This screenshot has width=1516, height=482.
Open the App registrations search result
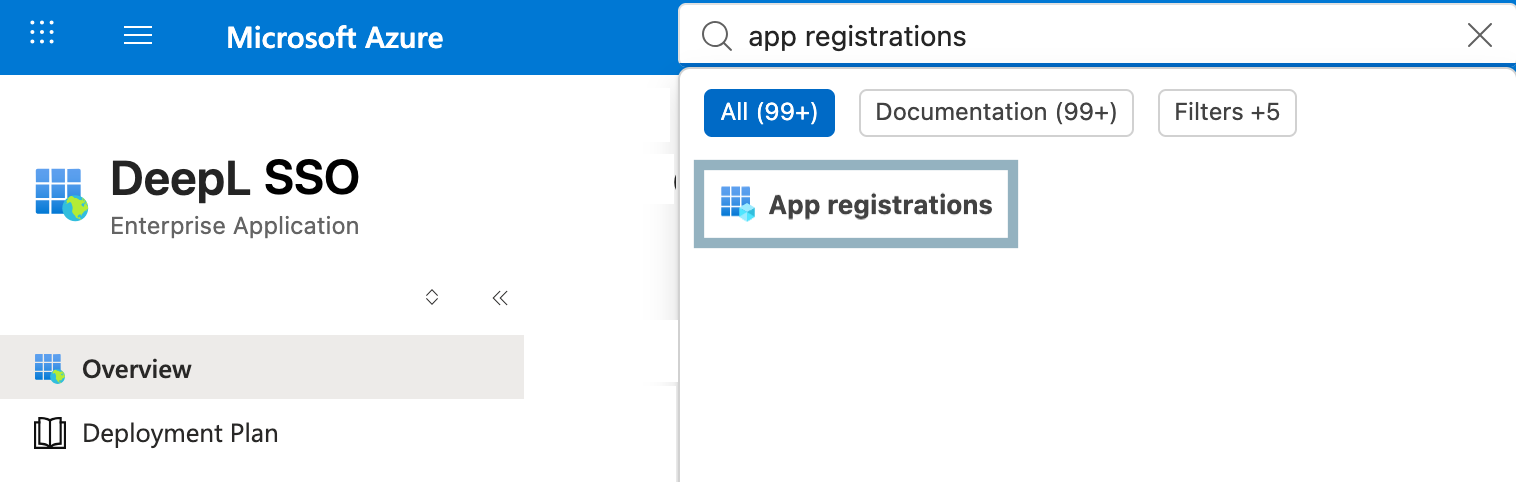[x=856, y=204]
